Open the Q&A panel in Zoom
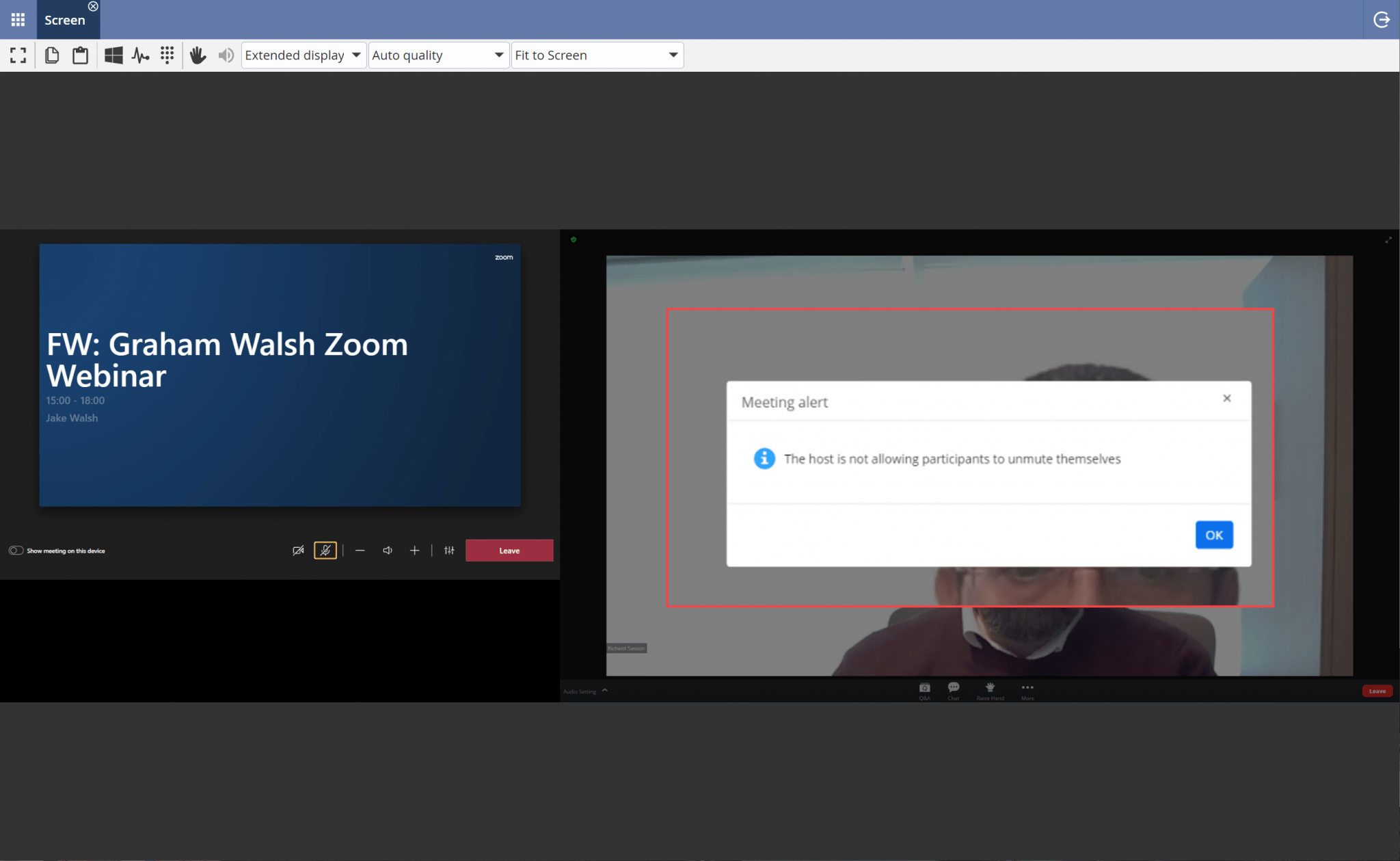 click(x=925, y=691)
